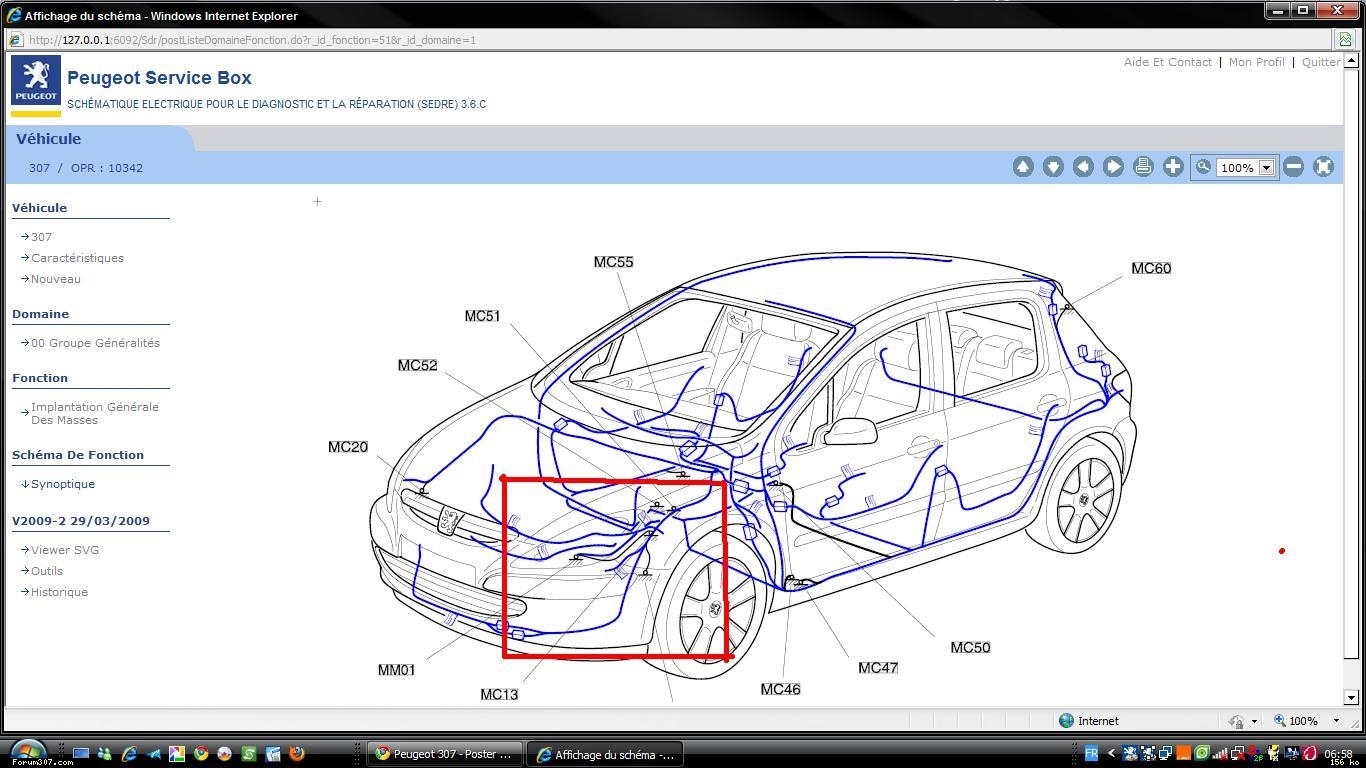
Task: Open the 100% zoom level dropdown
Action: tap(1266, 168)
